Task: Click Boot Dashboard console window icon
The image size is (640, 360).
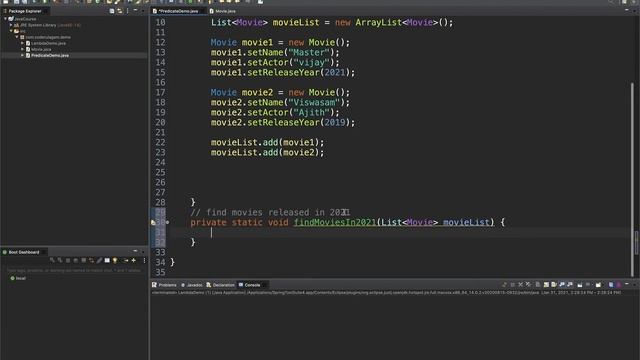Action: tap(107, 260)
